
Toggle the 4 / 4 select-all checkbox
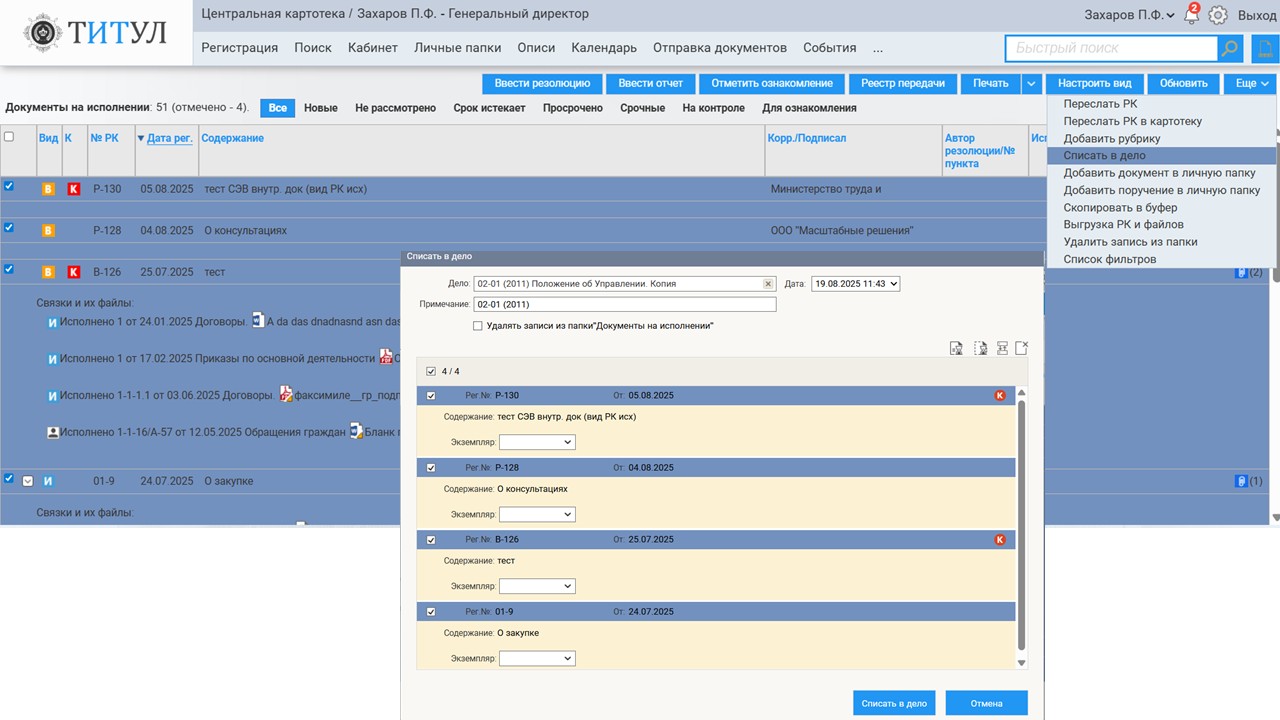pos(431,372)
